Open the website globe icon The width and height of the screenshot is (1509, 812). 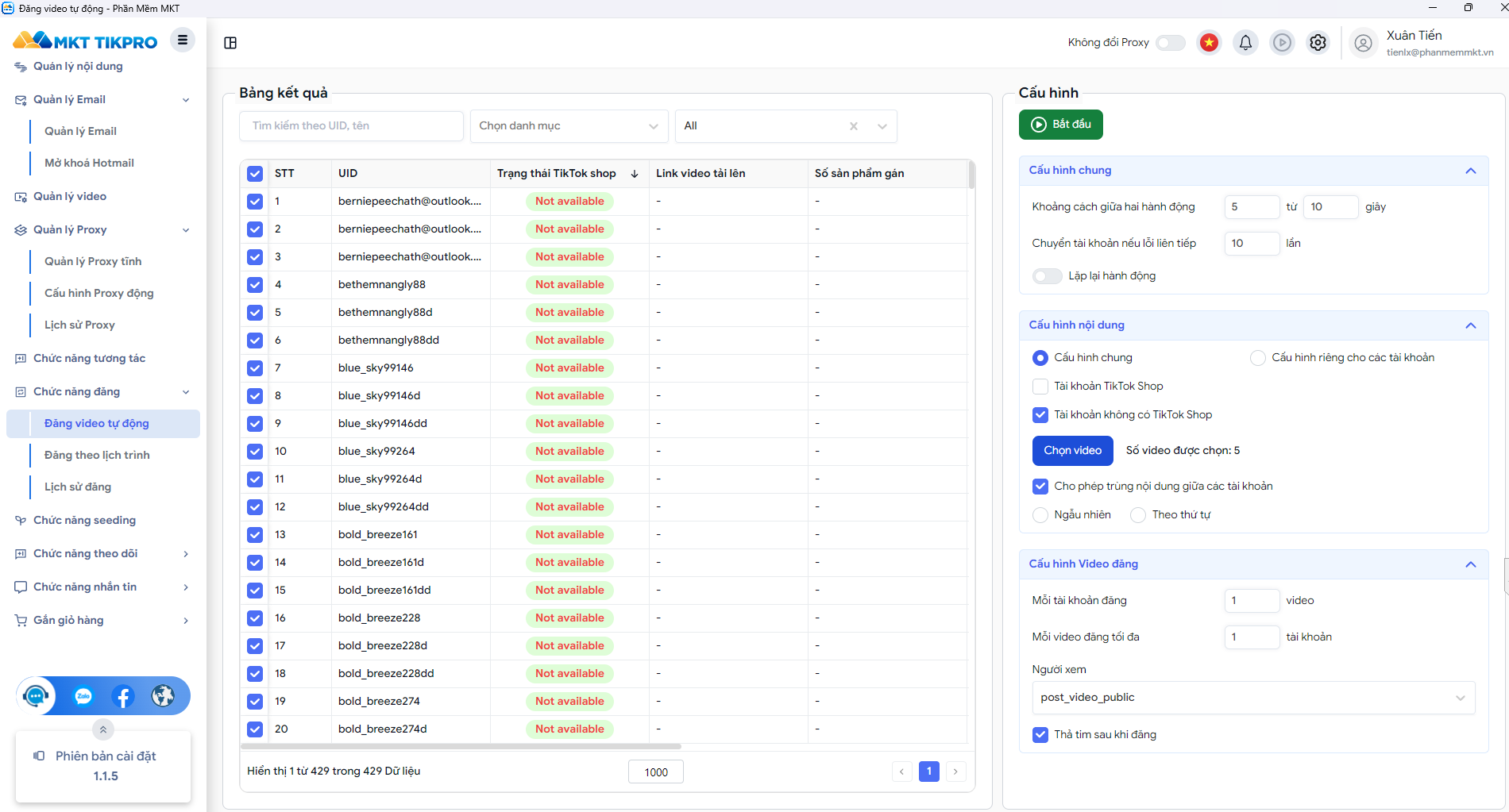pos(163,696)
